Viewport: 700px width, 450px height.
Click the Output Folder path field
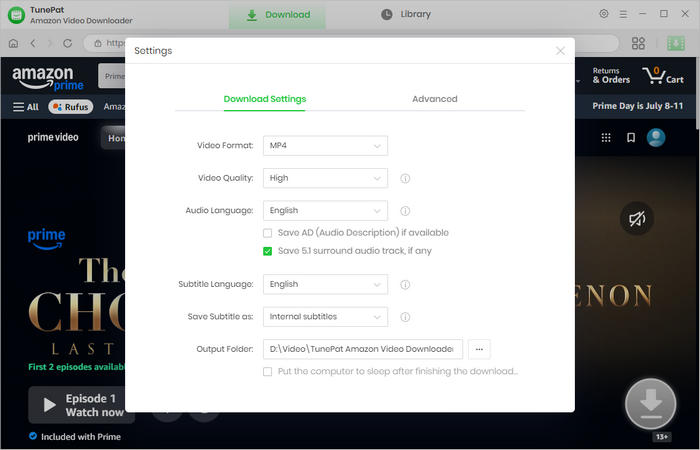[x=363, y=349]
